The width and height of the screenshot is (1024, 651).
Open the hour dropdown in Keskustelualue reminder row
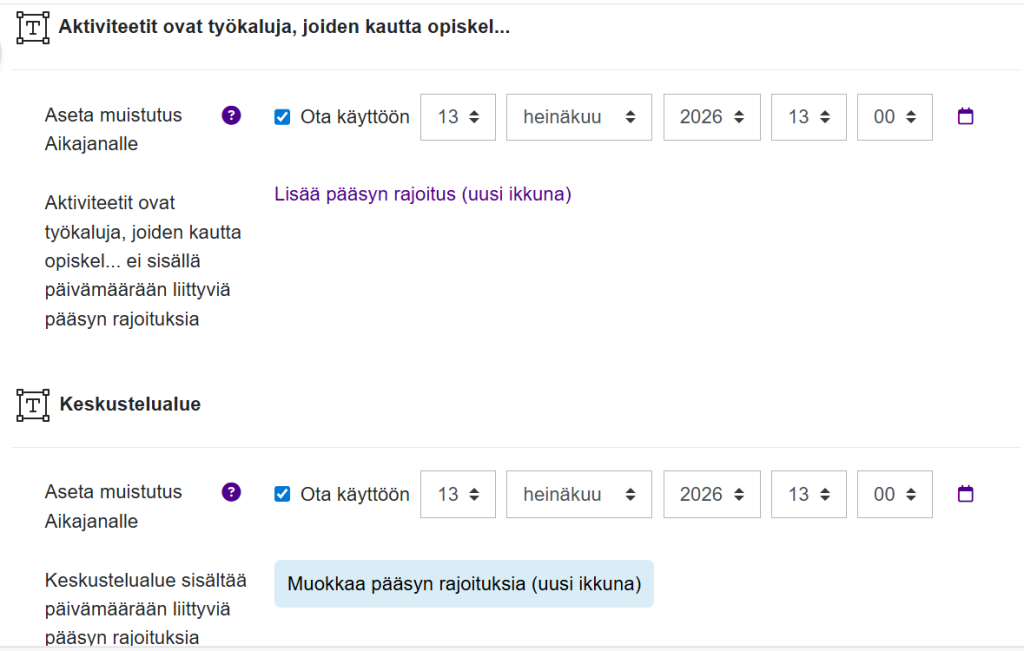[x=808, y=494]
